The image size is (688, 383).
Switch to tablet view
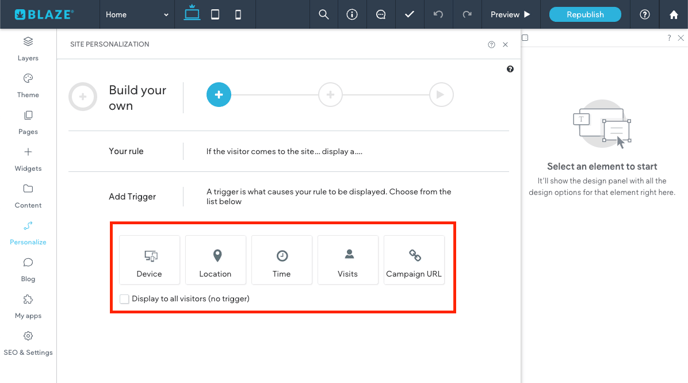tap(215, 14)
